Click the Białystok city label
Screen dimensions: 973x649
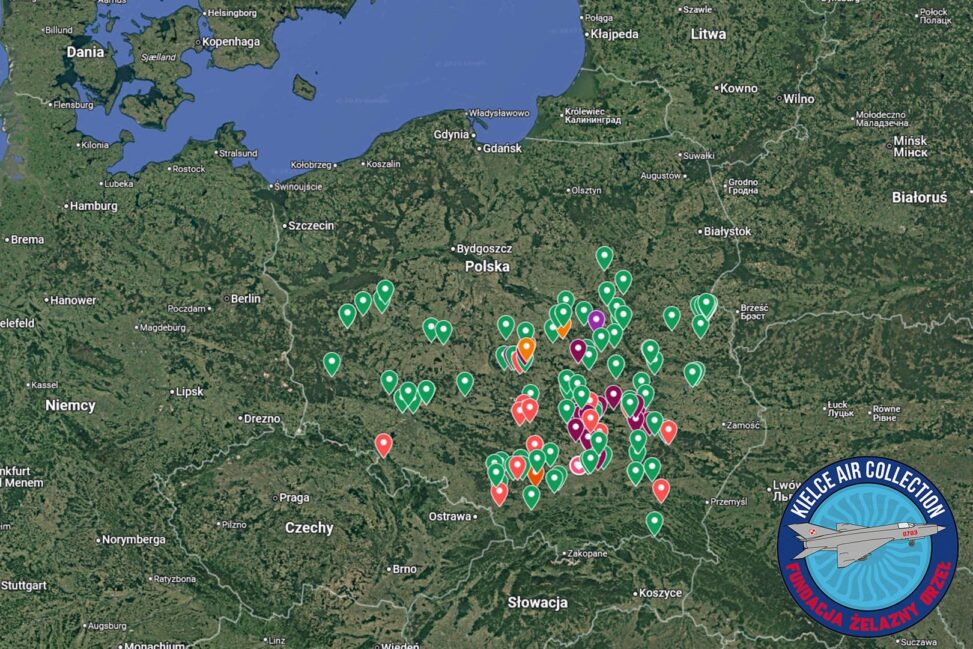coord(727,231)
